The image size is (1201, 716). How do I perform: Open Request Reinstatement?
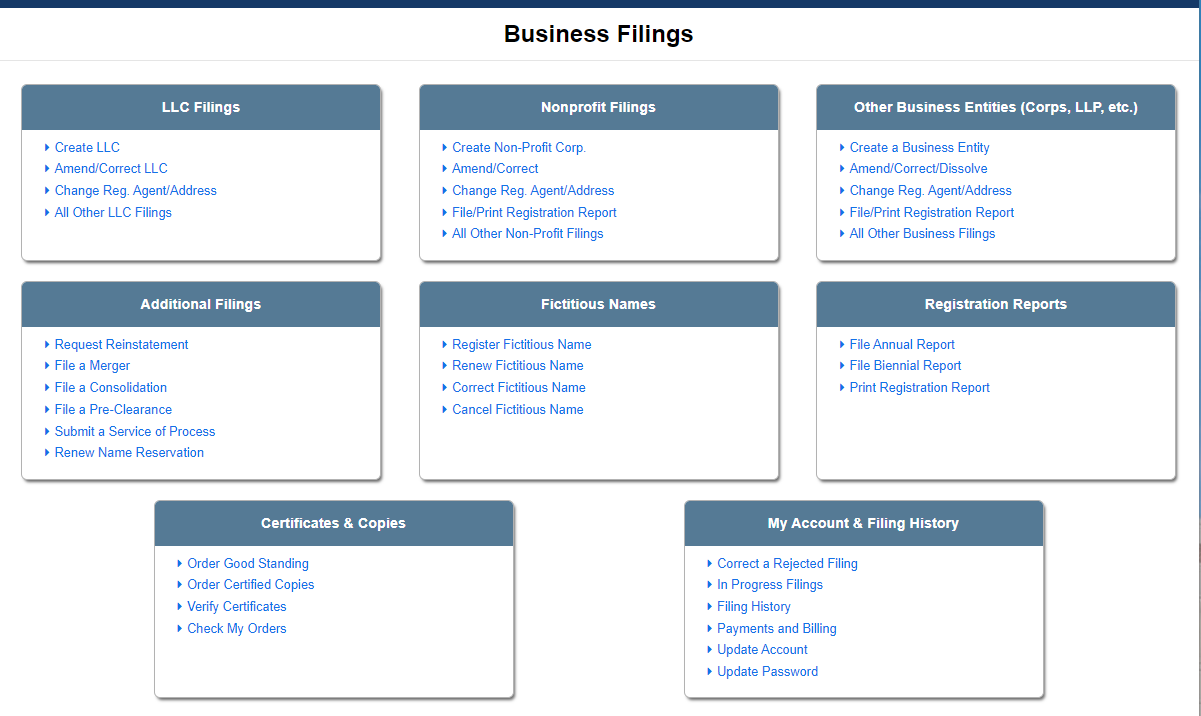point(121,344)
